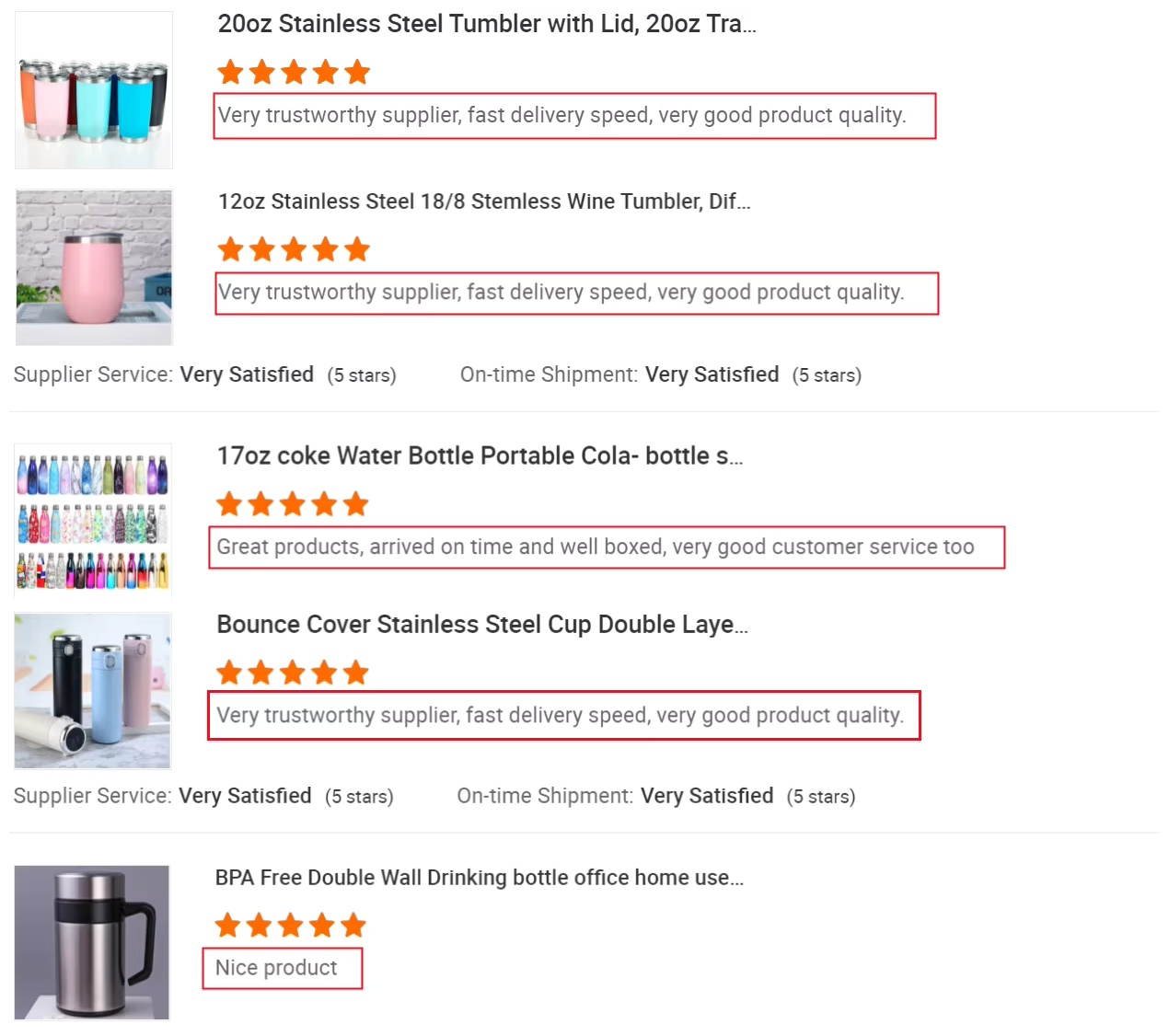Click the 'Nice product' review text

pos(276,968)
